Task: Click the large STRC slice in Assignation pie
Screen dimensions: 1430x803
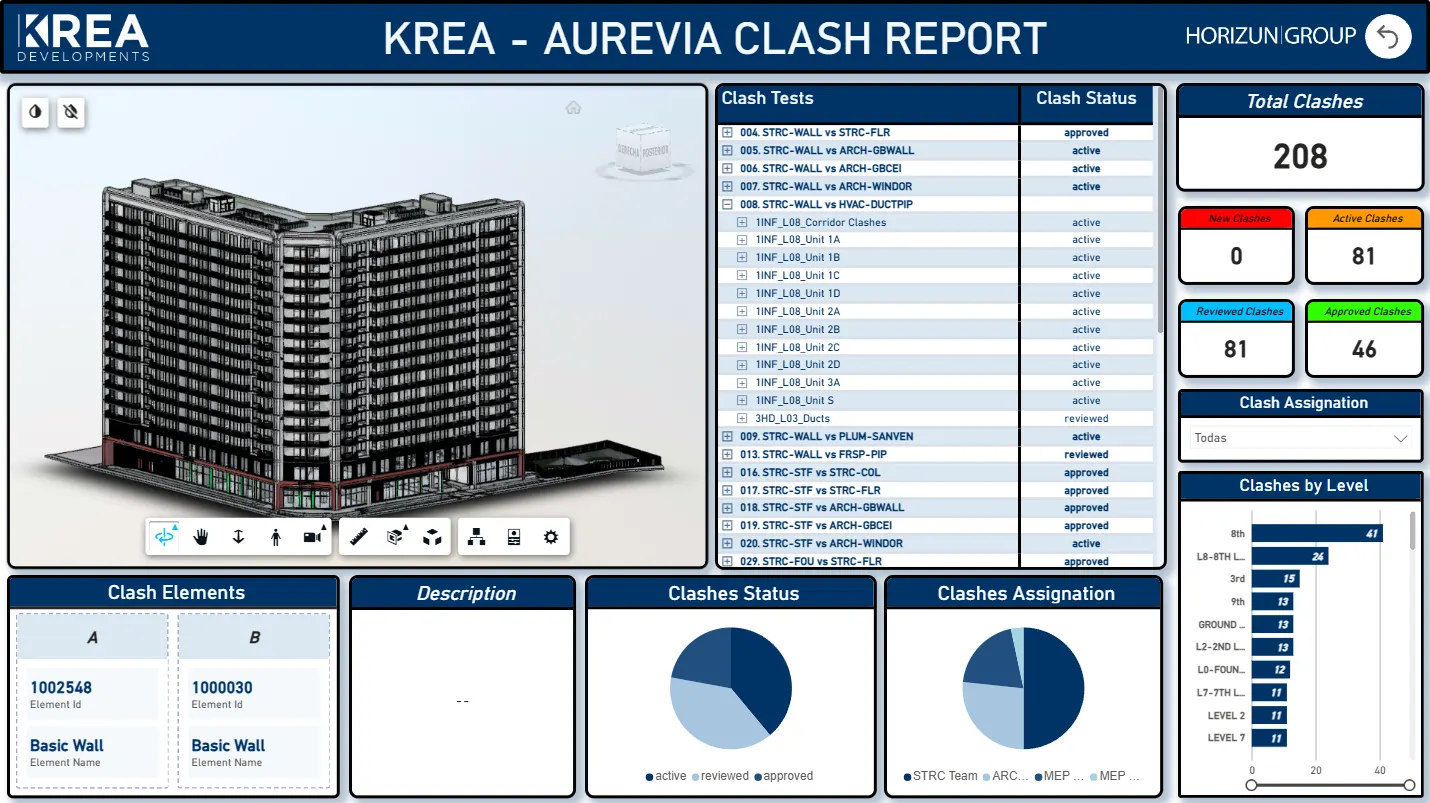Action: pyautogui.click(x=1055, y=690)
